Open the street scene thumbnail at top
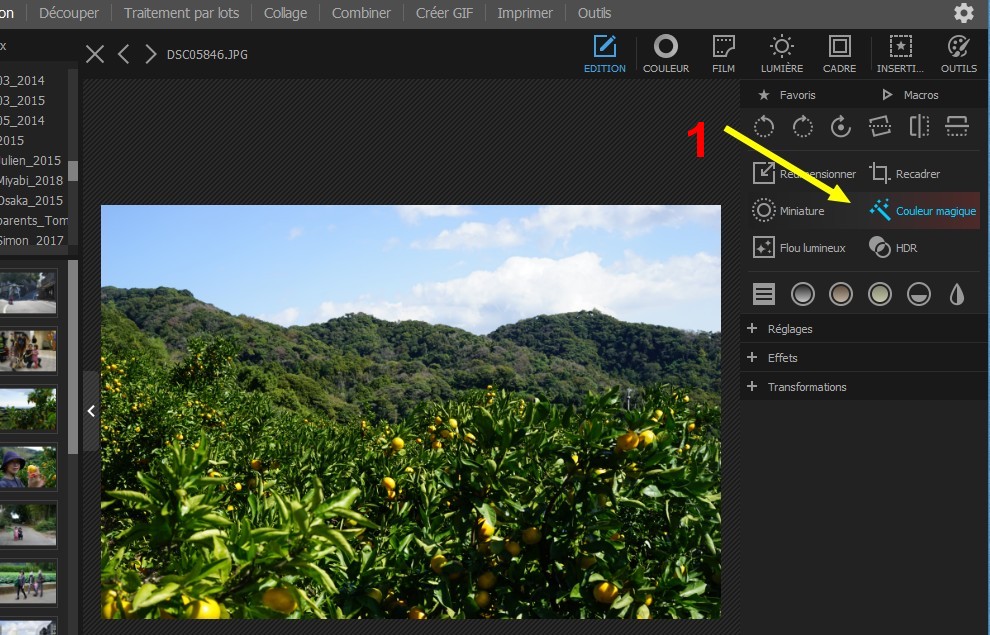 click(x=28, y=292)
